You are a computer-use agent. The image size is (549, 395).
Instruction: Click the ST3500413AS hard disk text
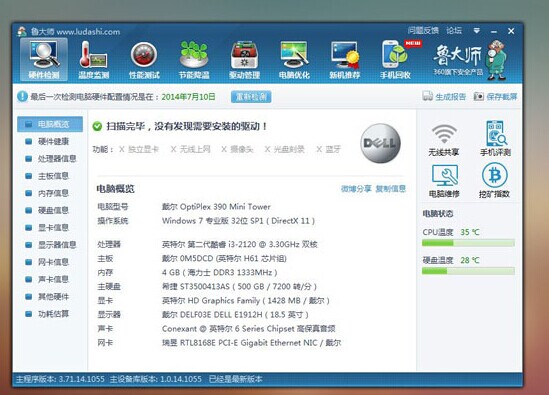pos(239,286)
